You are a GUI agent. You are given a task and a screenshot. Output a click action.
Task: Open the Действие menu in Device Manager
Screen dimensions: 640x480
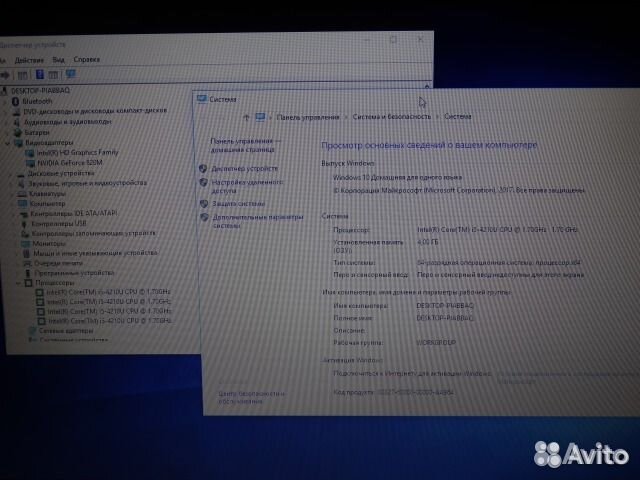(x=29, y=60)
